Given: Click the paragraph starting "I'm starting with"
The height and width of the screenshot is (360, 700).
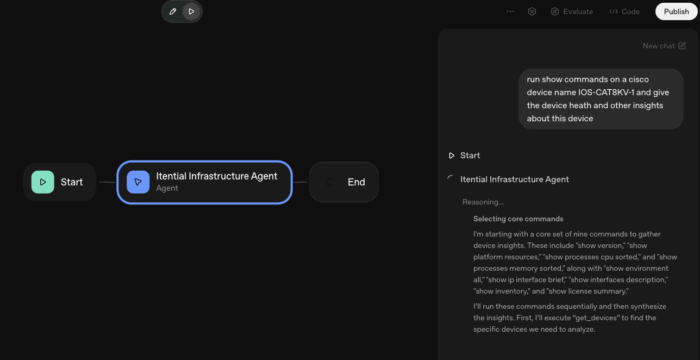Looking at the screenshot, I should click(575, 263).
